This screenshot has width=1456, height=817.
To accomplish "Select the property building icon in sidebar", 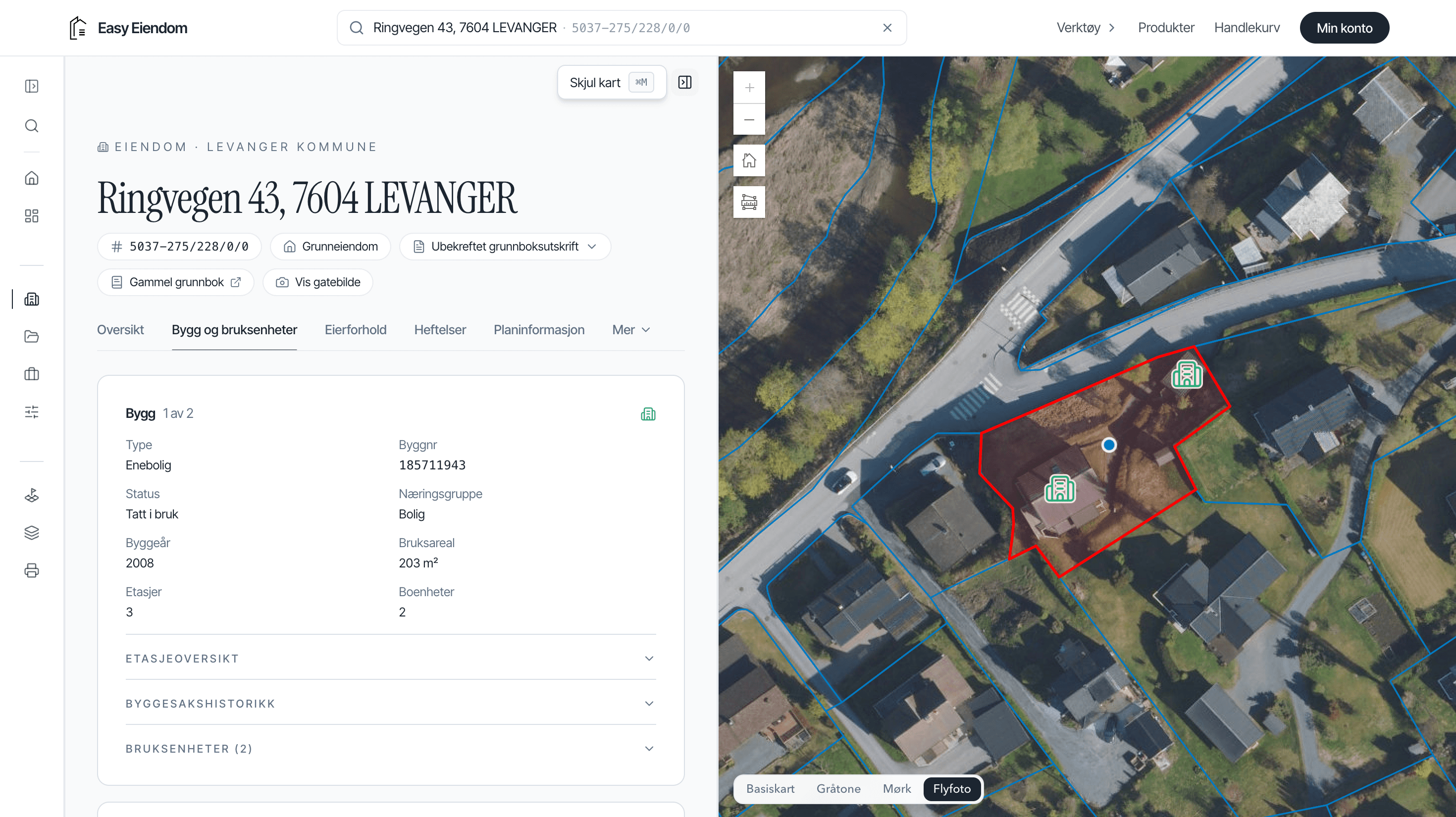I will pyautogui.click(x=32, y=299).
